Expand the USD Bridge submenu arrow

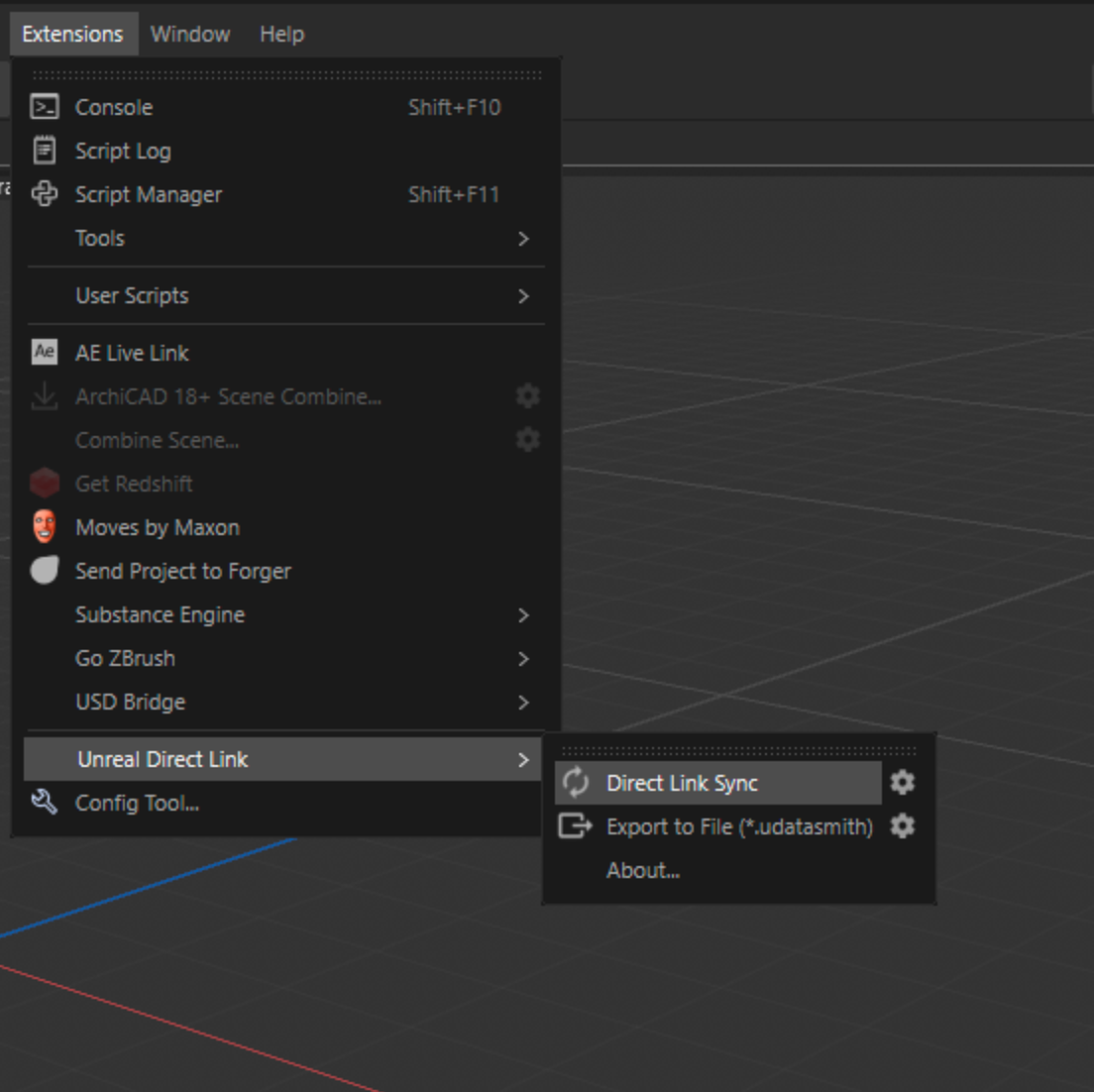click(523, 702)
